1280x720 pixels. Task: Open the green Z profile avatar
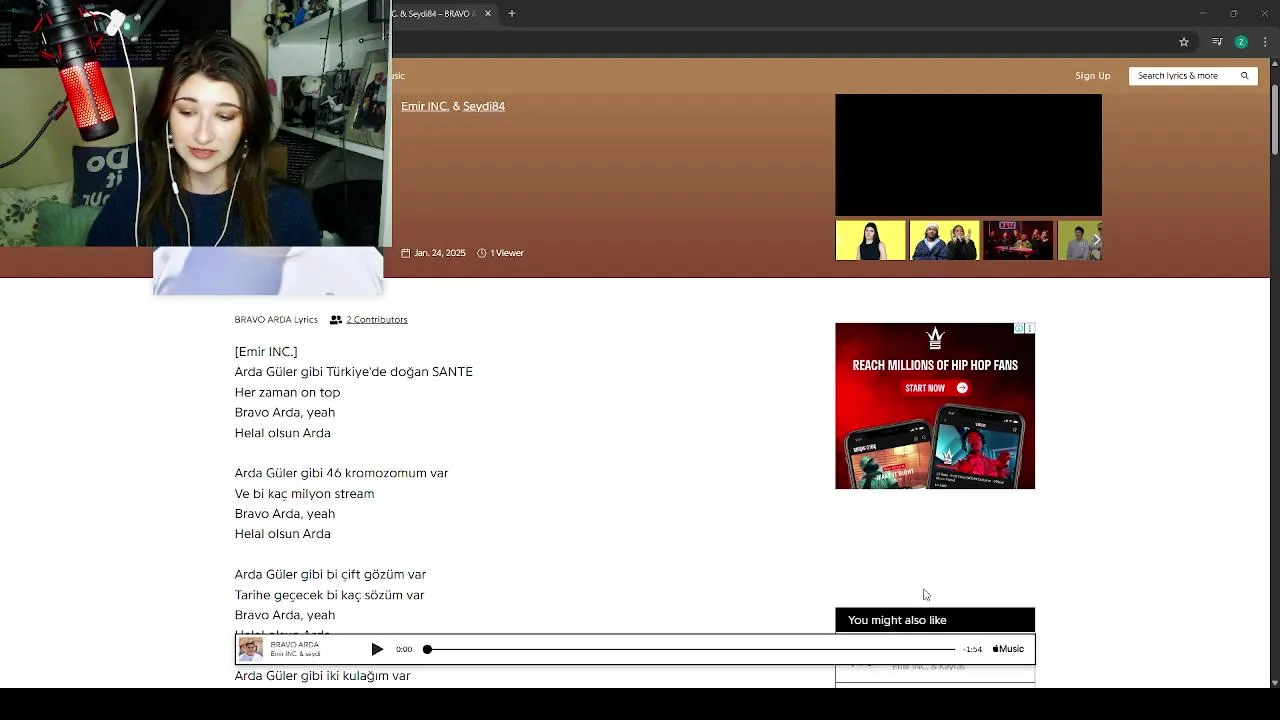[1241, 42]
